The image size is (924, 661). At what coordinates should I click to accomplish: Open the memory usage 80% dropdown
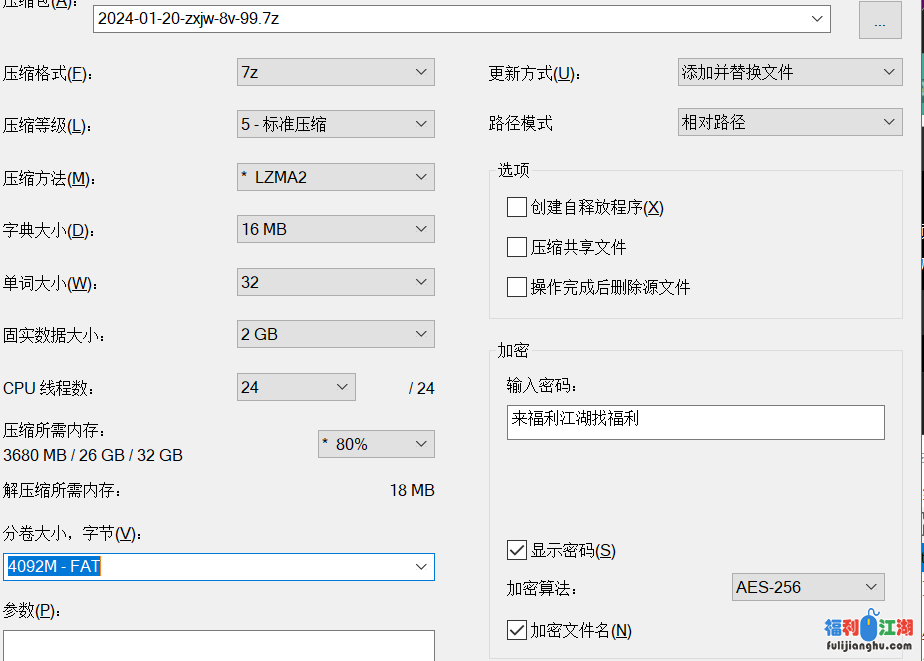(x=376, y=444)
